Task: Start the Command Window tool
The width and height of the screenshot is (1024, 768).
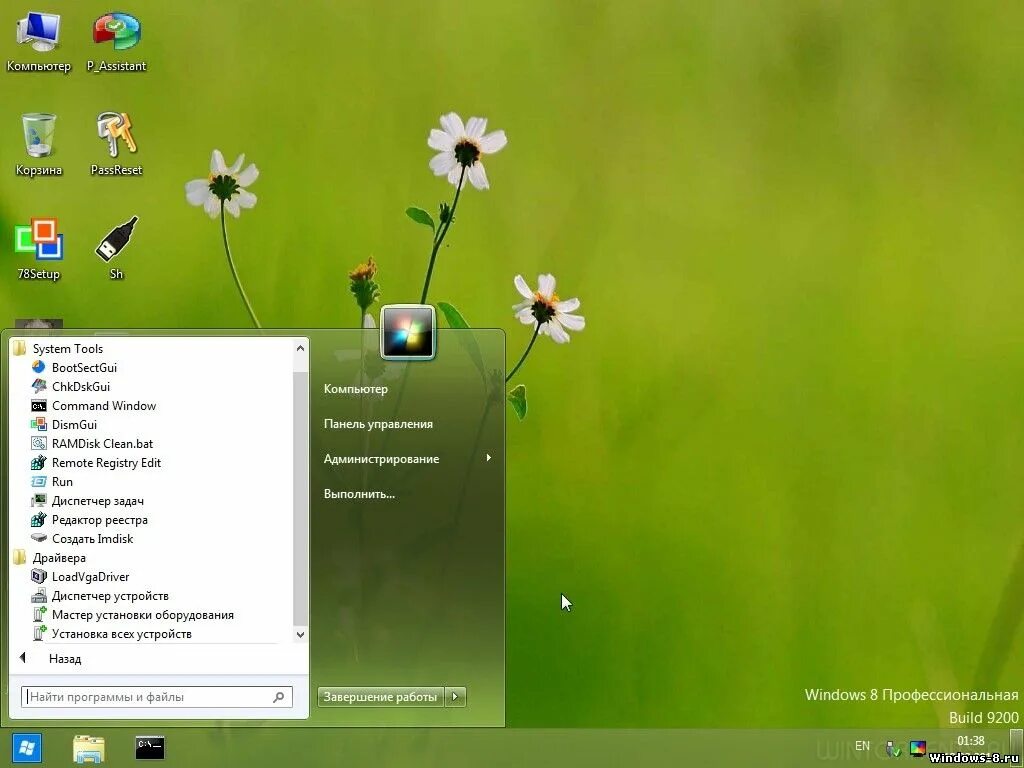Action: pos(103,405)
